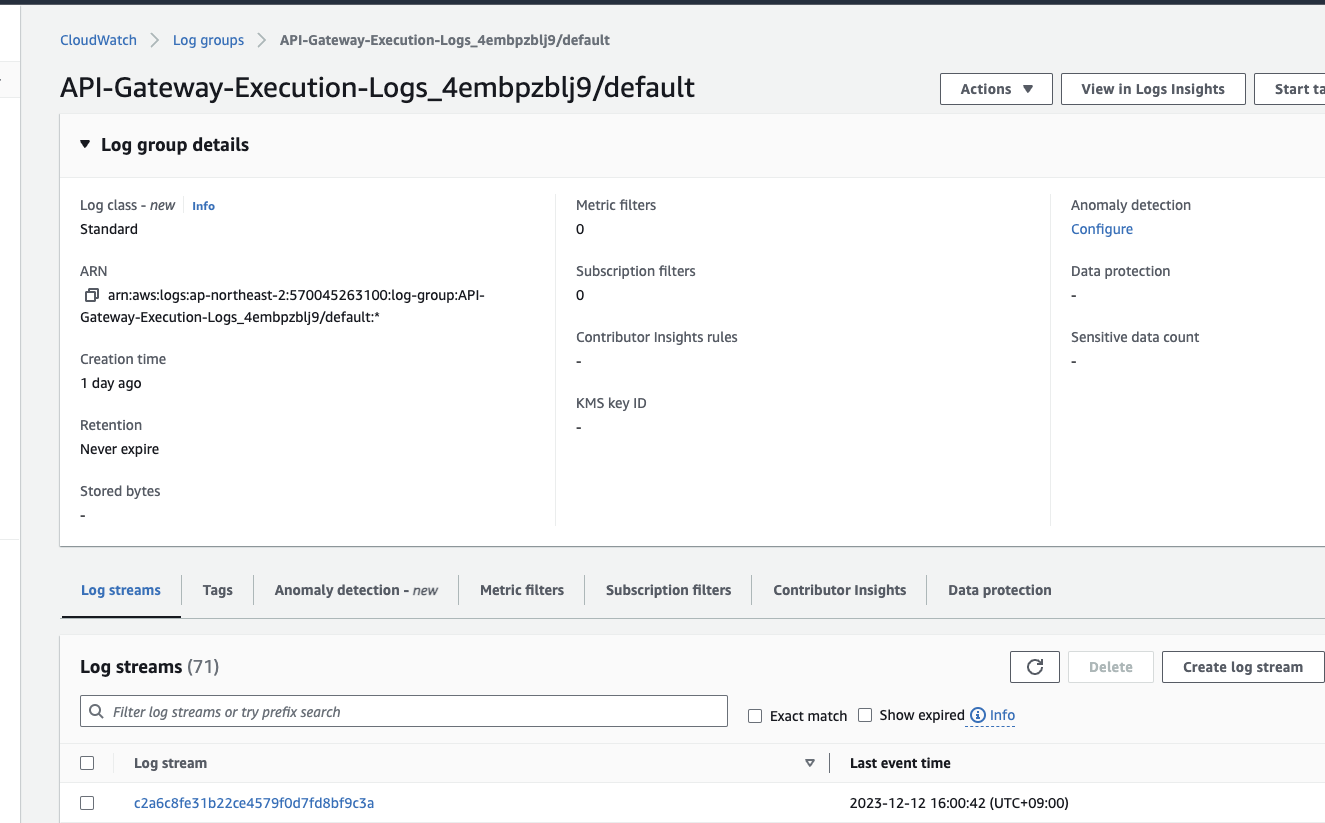Click the info circle icon beside Show expired
Screen dimensions: 1325x823
tap(977, 715)
